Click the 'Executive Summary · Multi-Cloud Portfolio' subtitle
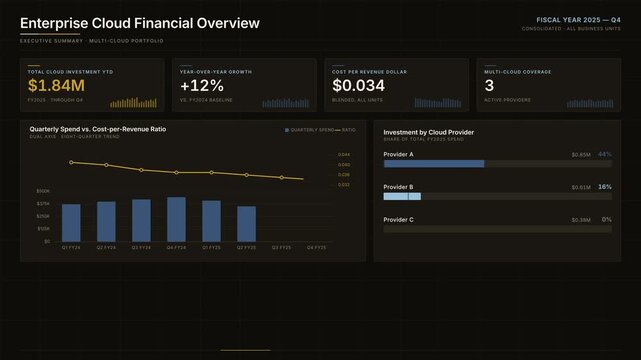The image size is (641, 360). [x=92, y=41]
